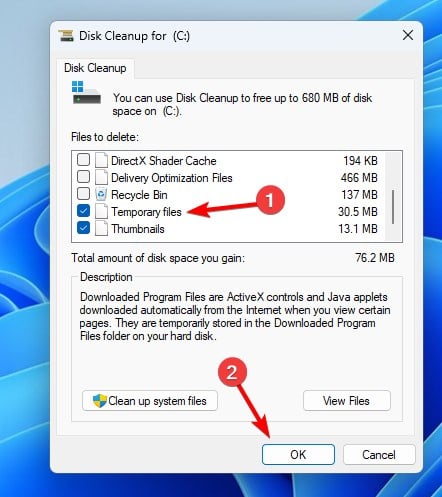Click the Clean up system files button
The width and height of the screenshot is (442, 497).
click(x=150, y=401)
